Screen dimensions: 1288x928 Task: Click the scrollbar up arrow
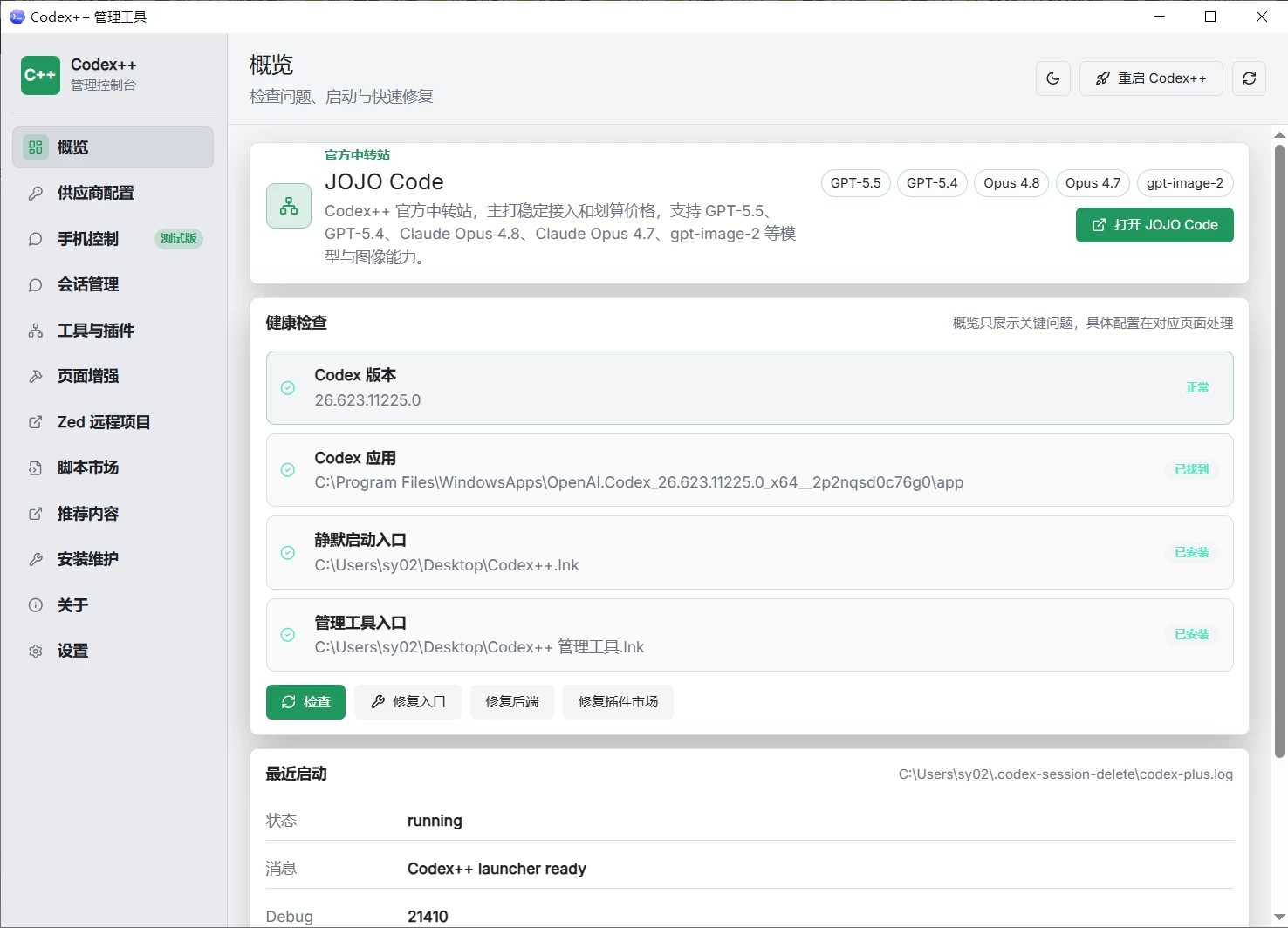1280,135
